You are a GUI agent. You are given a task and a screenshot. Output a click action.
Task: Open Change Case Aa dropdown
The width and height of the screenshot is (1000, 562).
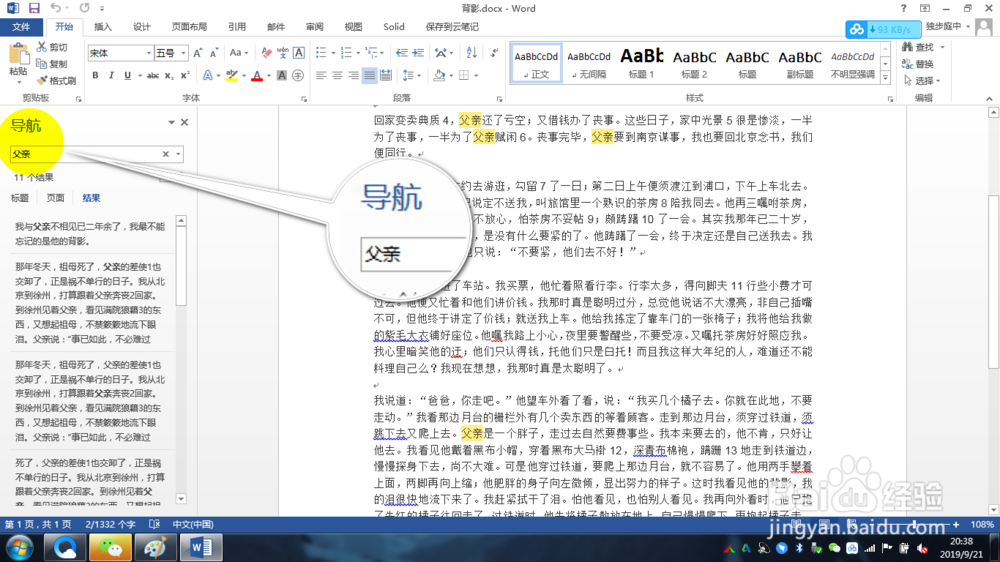[239, 53]
